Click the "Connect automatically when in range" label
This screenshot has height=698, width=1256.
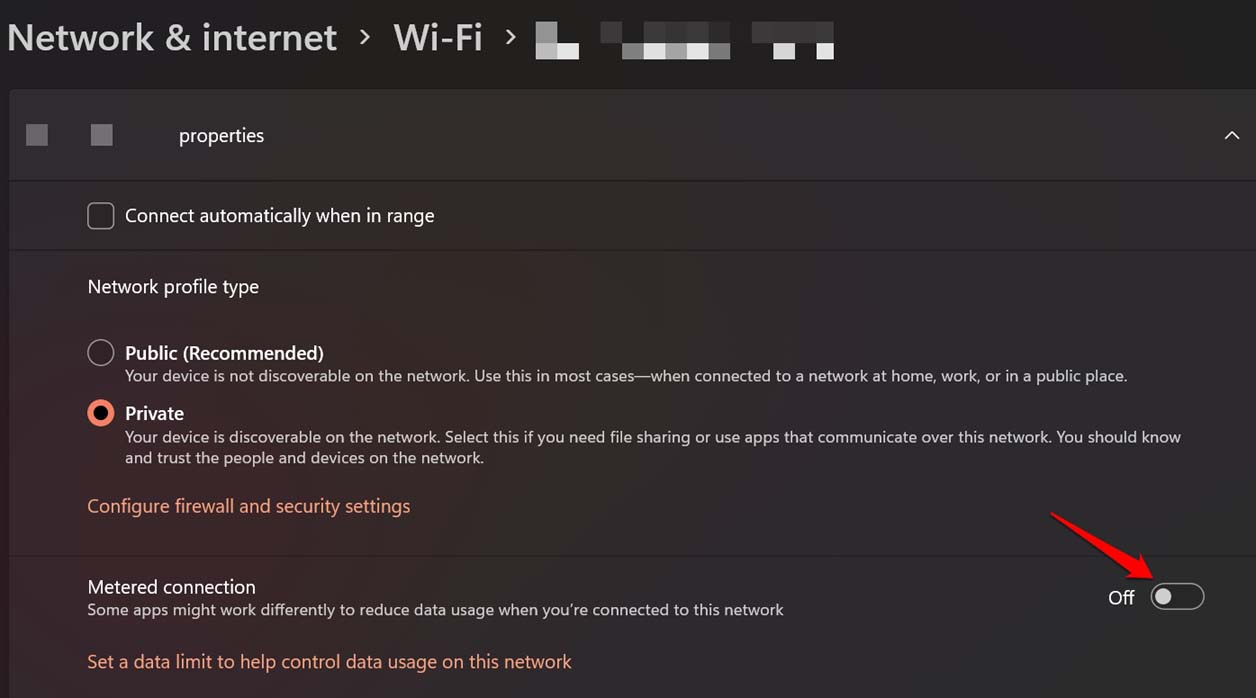click(279, 216)
